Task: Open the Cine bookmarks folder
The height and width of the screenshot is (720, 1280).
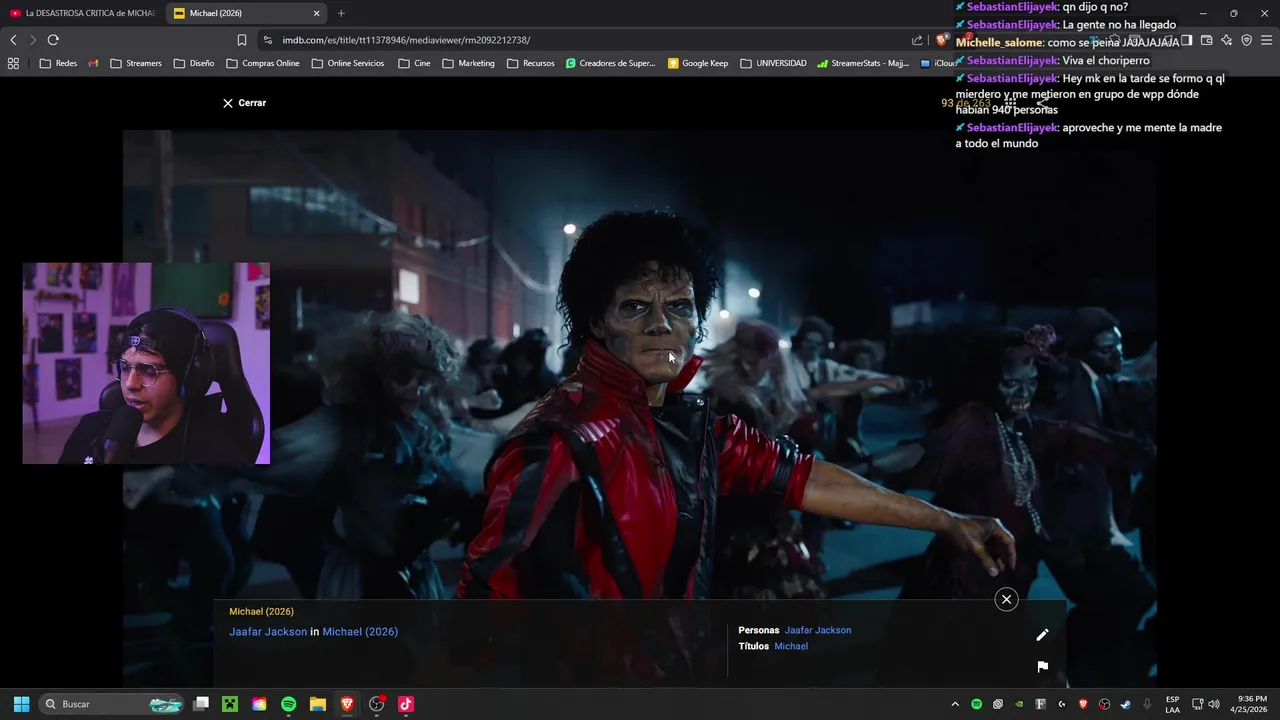Action: pyautogui.click(x=414, y=63)
